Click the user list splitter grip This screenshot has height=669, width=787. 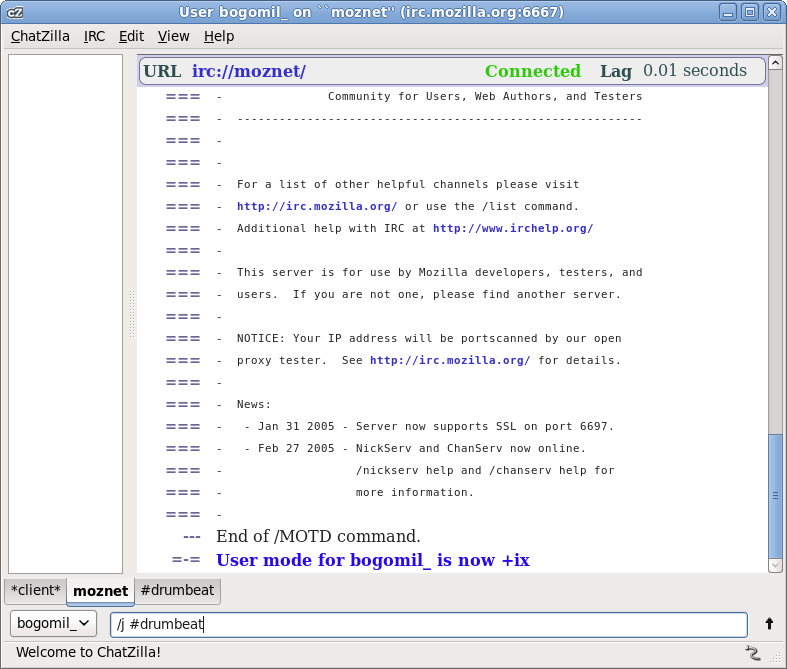132,314
